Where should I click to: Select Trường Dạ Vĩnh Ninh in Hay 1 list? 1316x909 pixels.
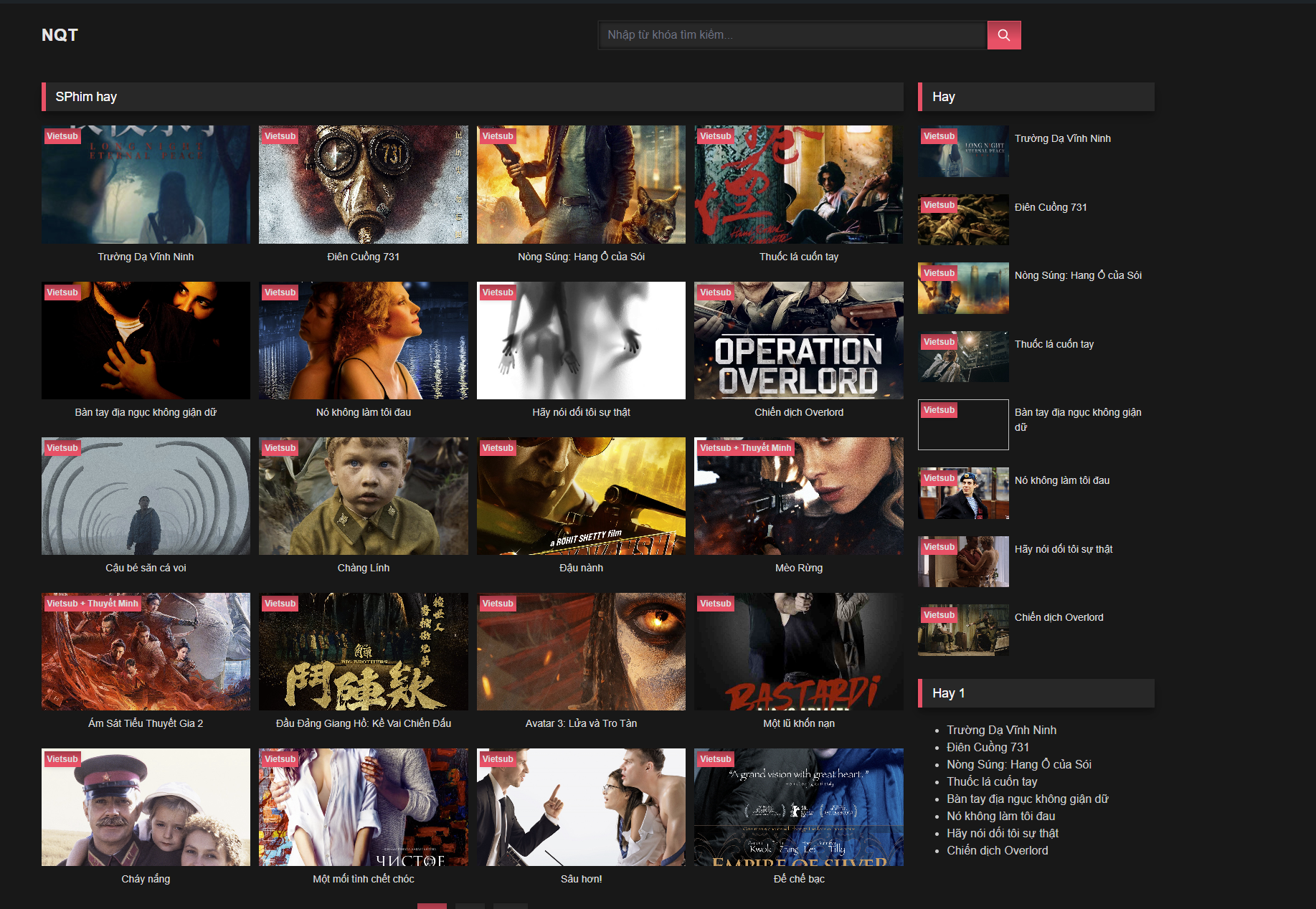(1001, 730)
